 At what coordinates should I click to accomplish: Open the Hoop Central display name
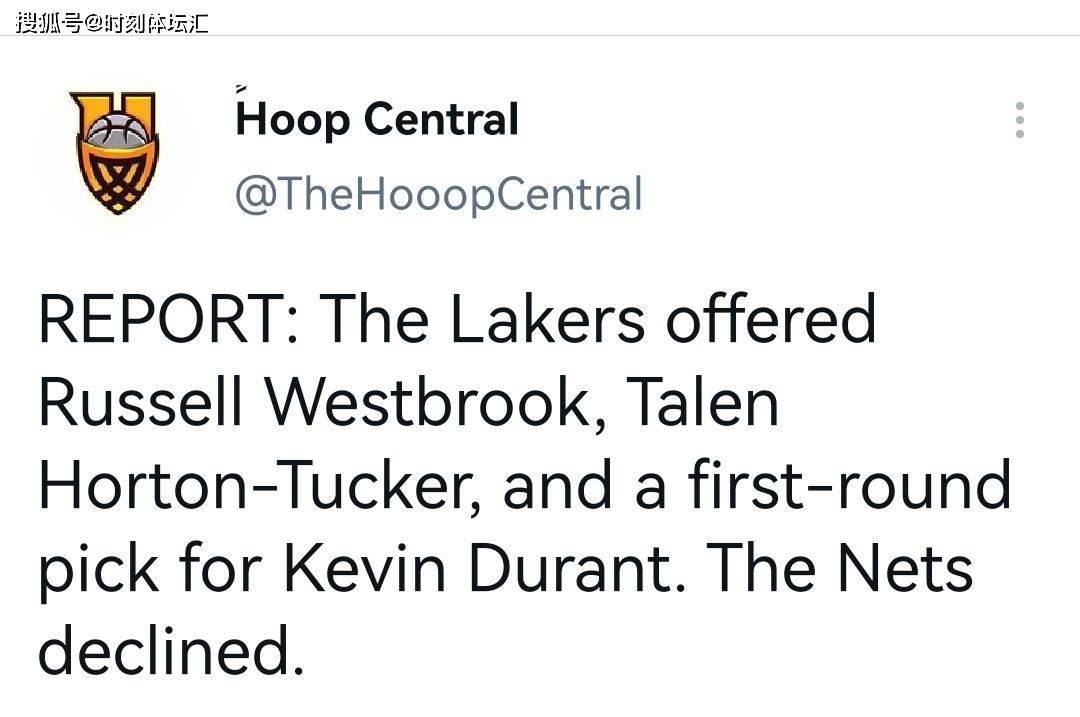[x=377, y=120]
